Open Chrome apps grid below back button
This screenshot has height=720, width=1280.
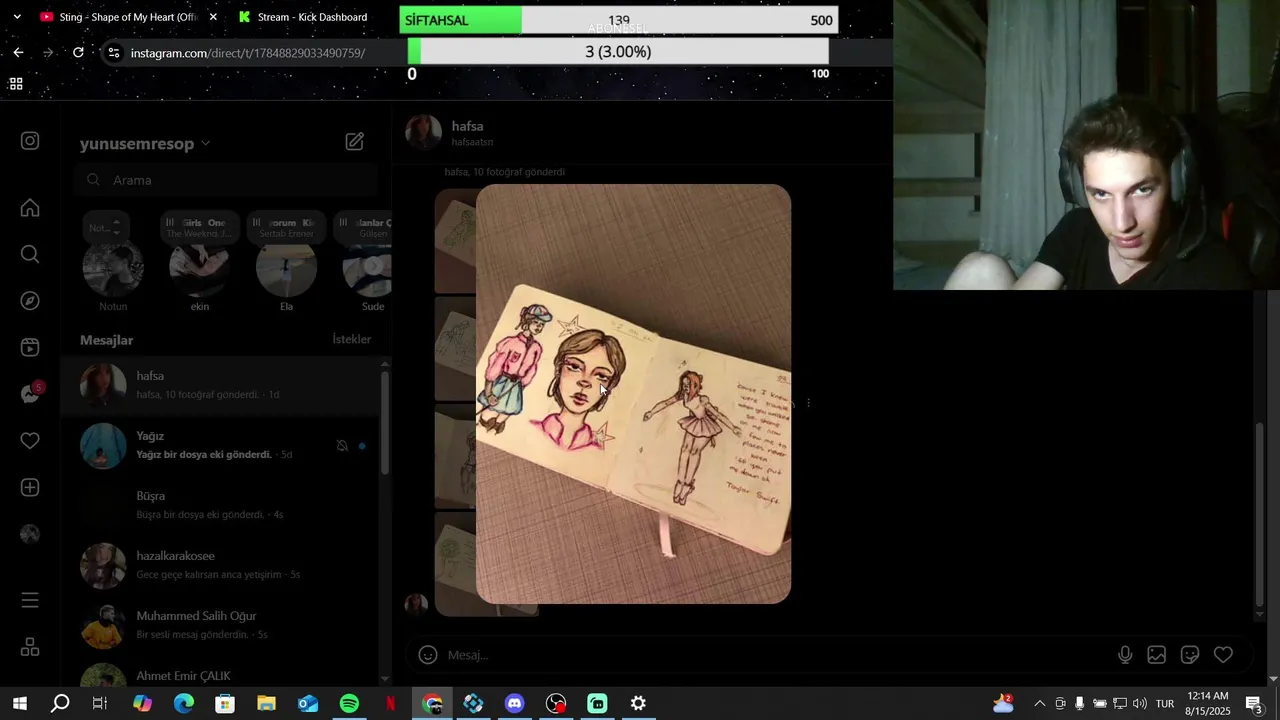[x=16, y=84]
